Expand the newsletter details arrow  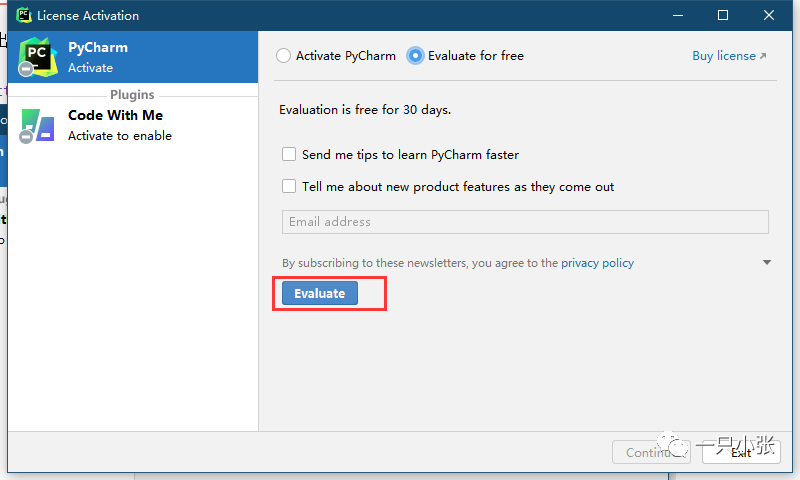click(766, 263)
